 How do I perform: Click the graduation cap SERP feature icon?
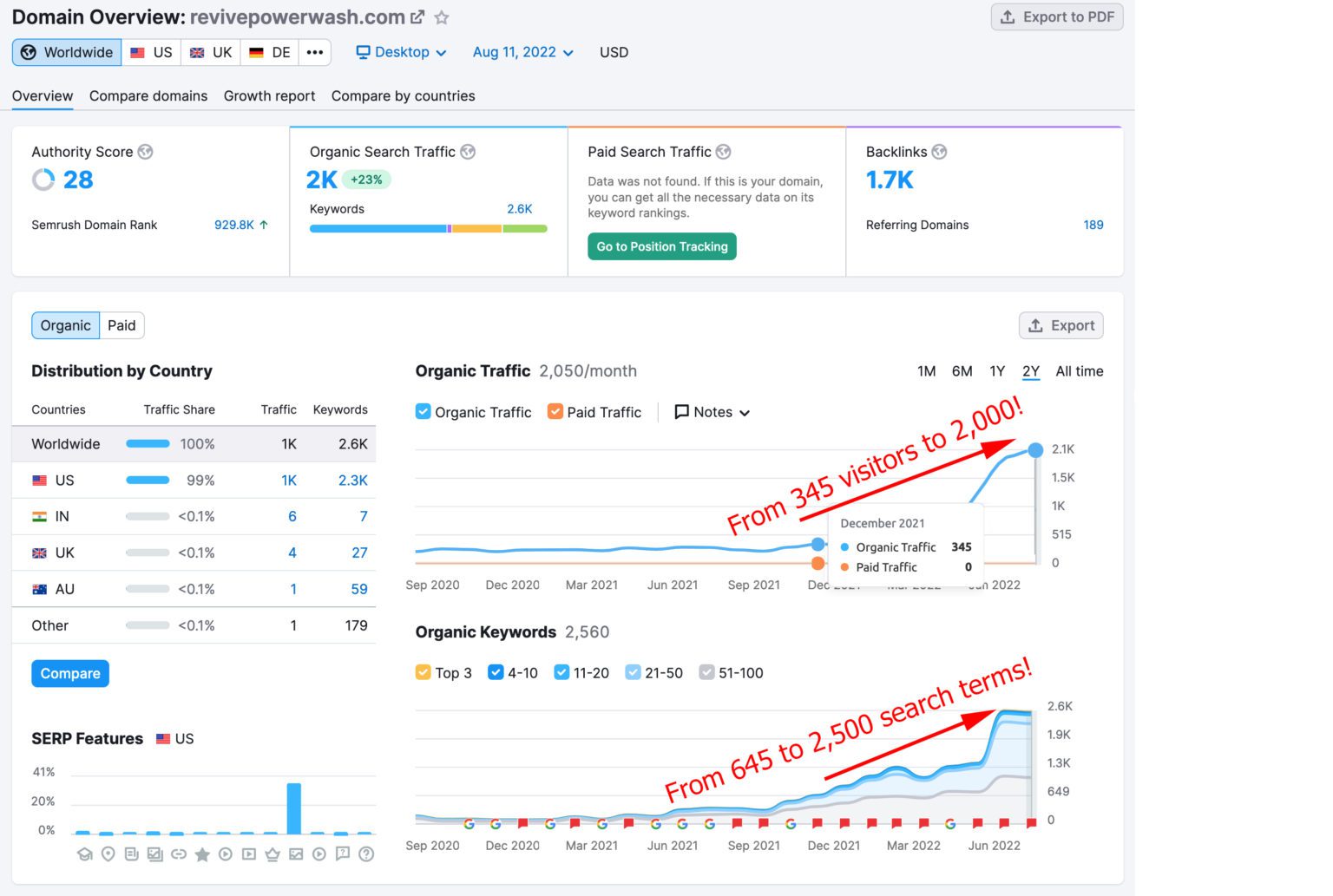coord(84,854)
